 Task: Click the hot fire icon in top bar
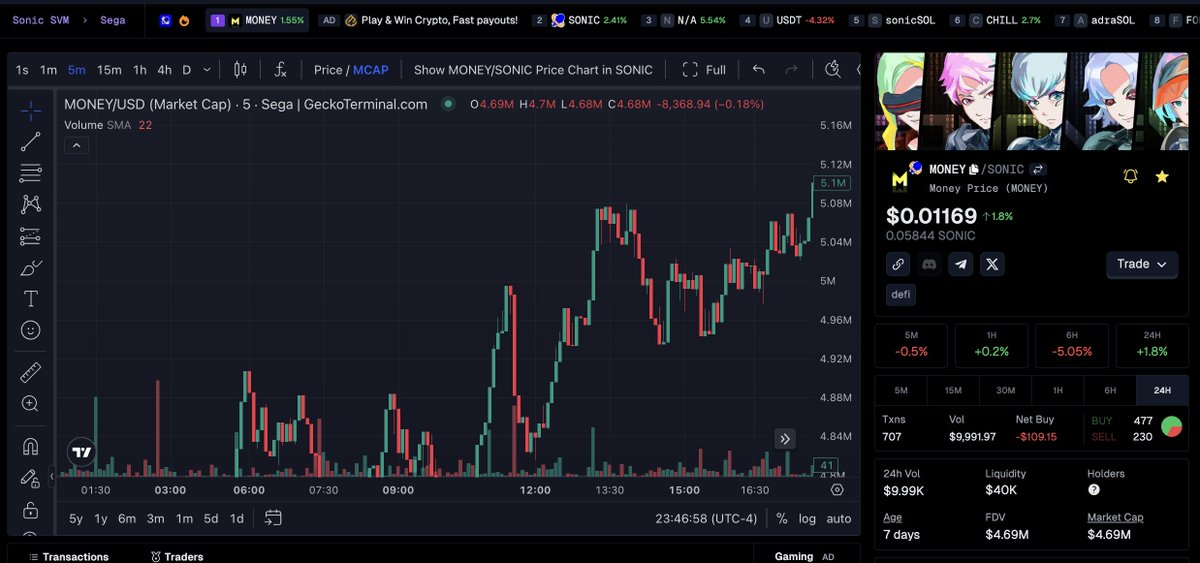(x=184, y=20)
